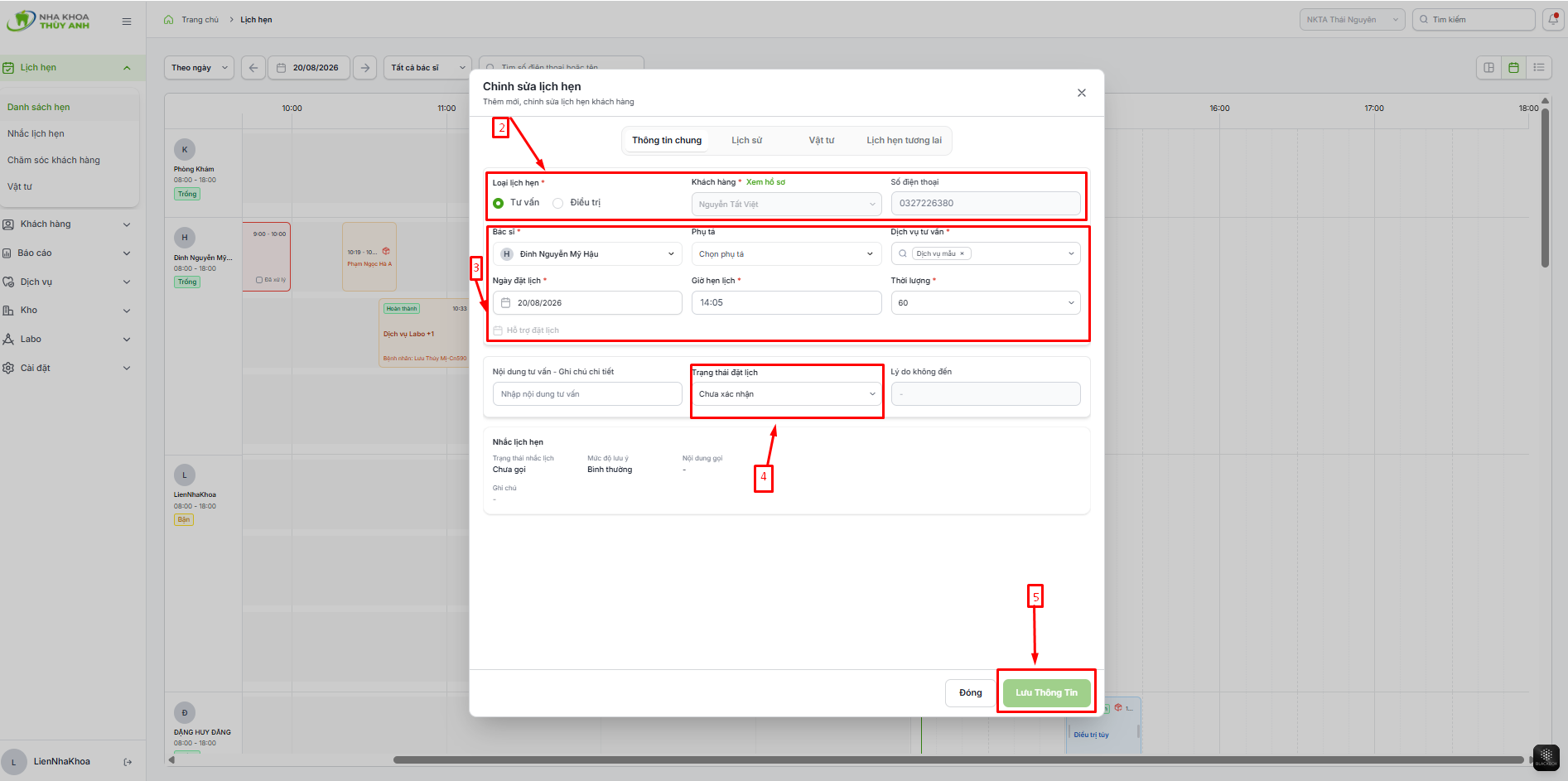Open the Trạng thái đặt lịch dropdown

click(786, 394)
